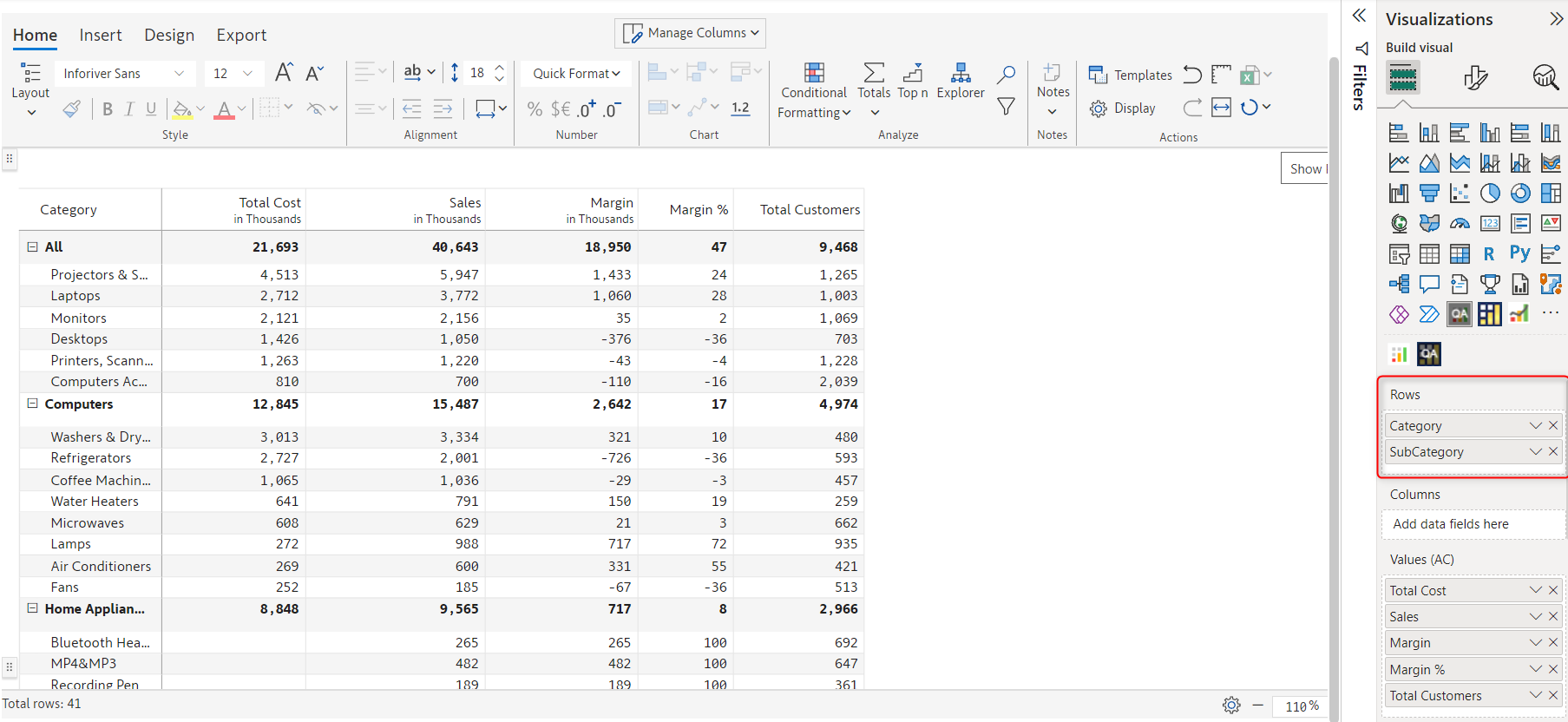Toggle underline text formatting

[x=151, y=109]
